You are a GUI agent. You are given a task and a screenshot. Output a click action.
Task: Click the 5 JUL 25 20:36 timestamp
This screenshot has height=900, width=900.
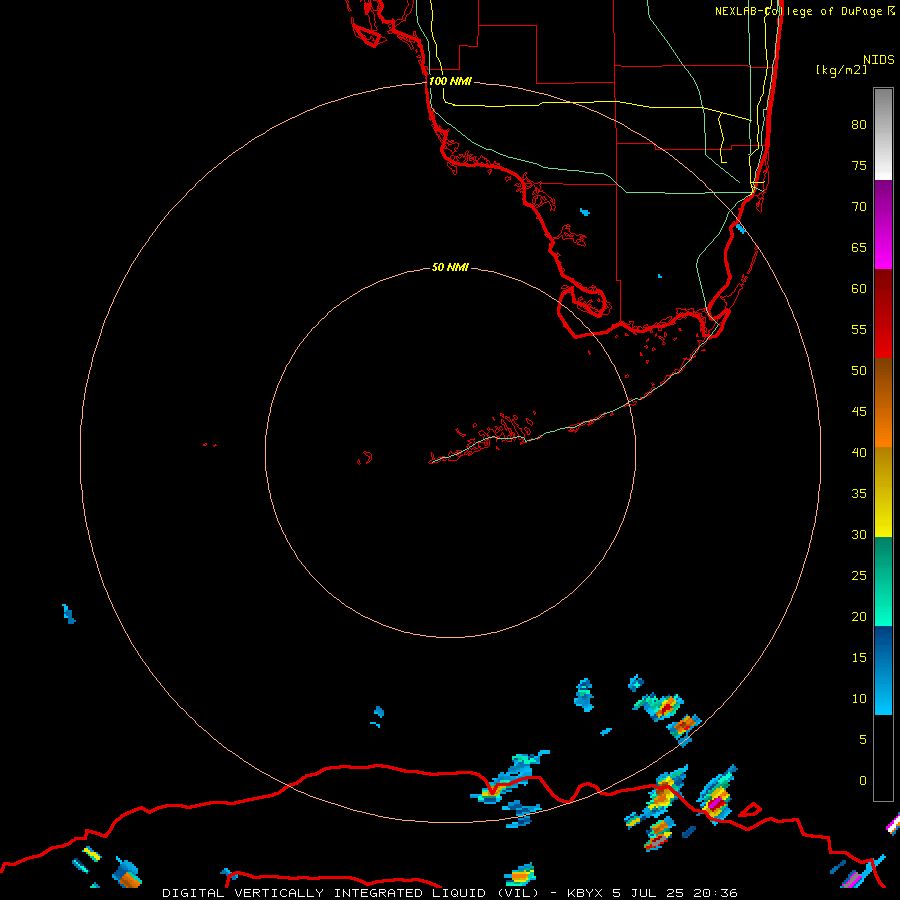click(674, 893)
